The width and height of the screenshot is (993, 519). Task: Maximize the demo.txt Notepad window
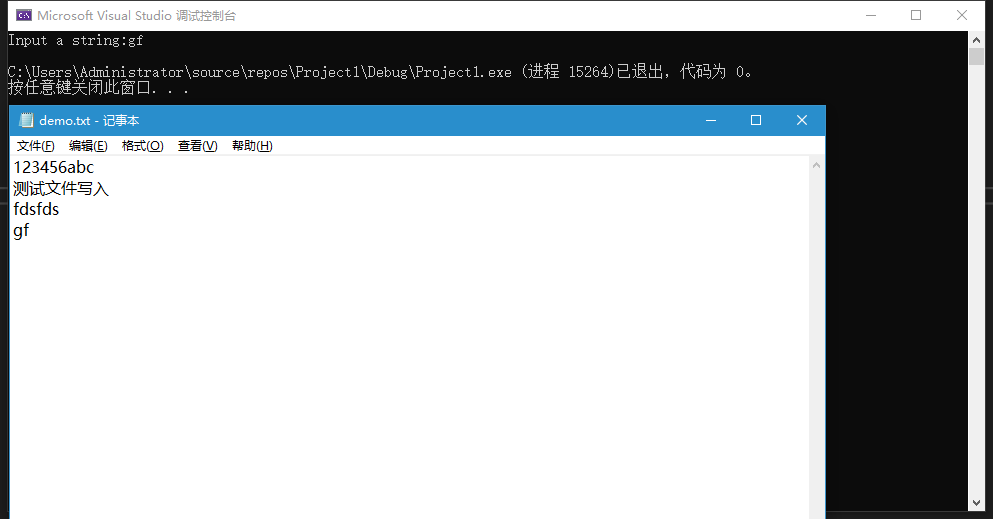(x=756, y=120)
